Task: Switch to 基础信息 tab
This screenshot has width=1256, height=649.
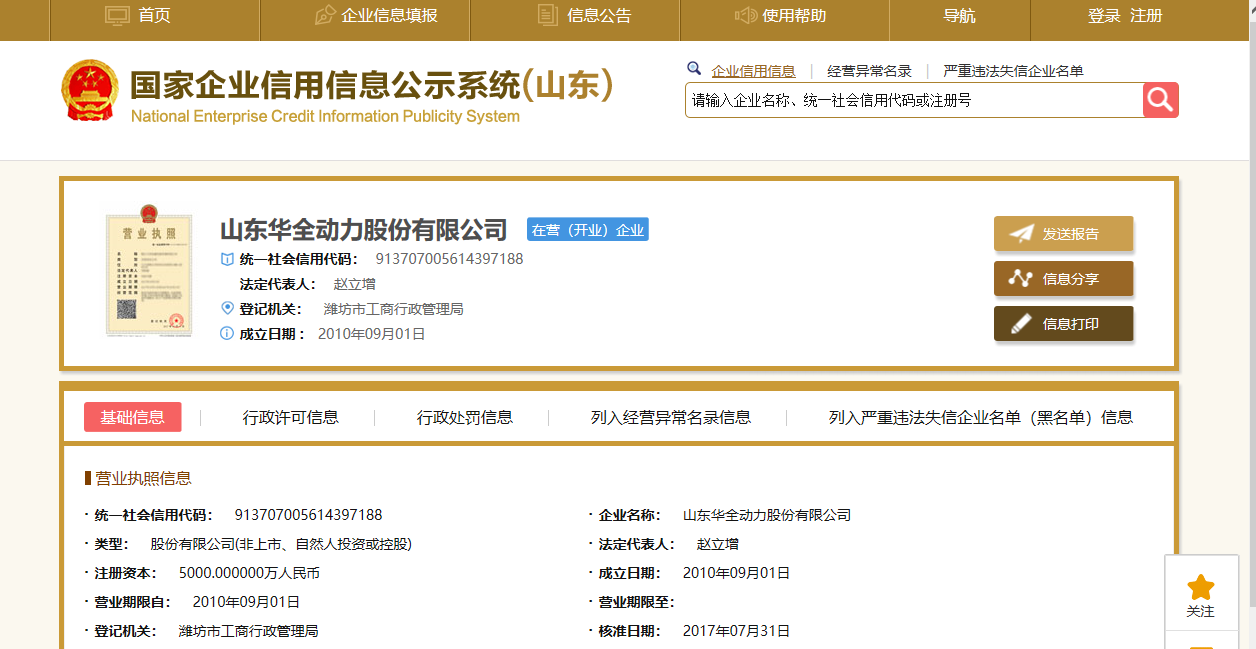Action: point(133,417)
